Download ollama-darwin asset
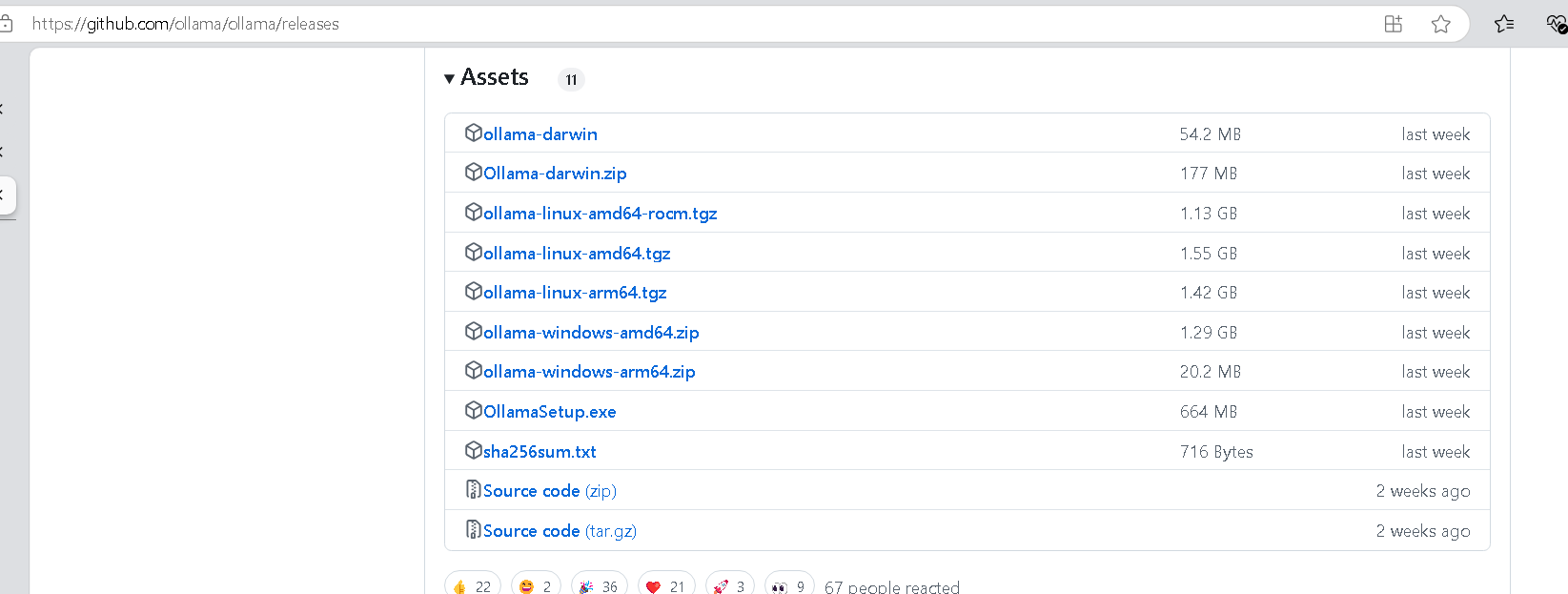Image resolution: width=1568 pixels, height=594 pixels. 540,134
